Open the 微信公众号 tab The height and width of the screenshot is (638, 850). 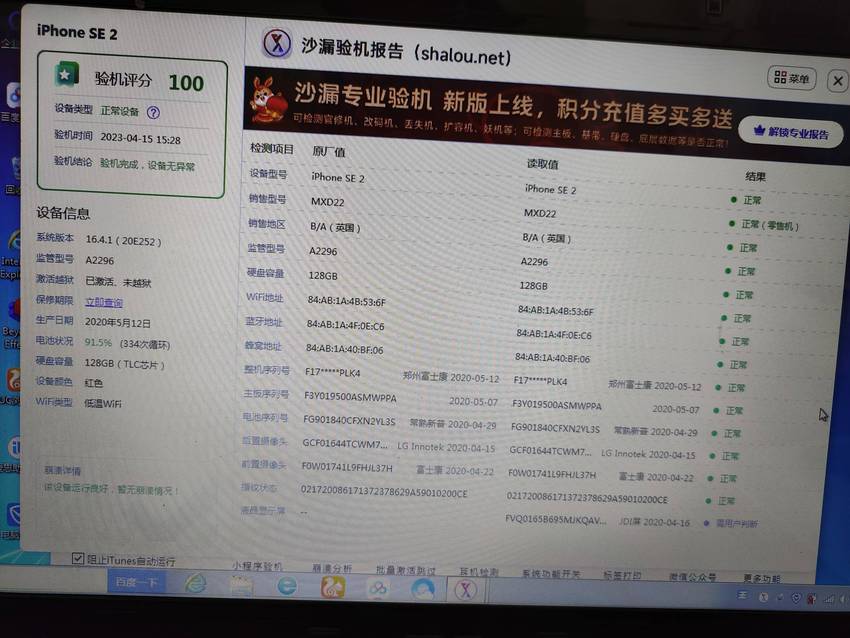point(692,577)
